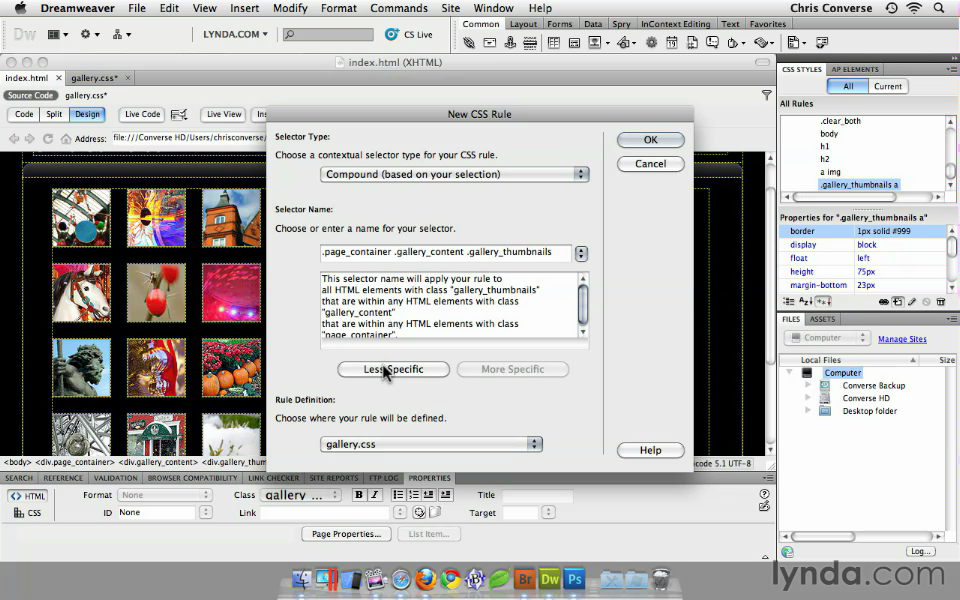Viewport: 960px width, 600px height.
Task: Click the Comment insert icon
Action: 712,43
